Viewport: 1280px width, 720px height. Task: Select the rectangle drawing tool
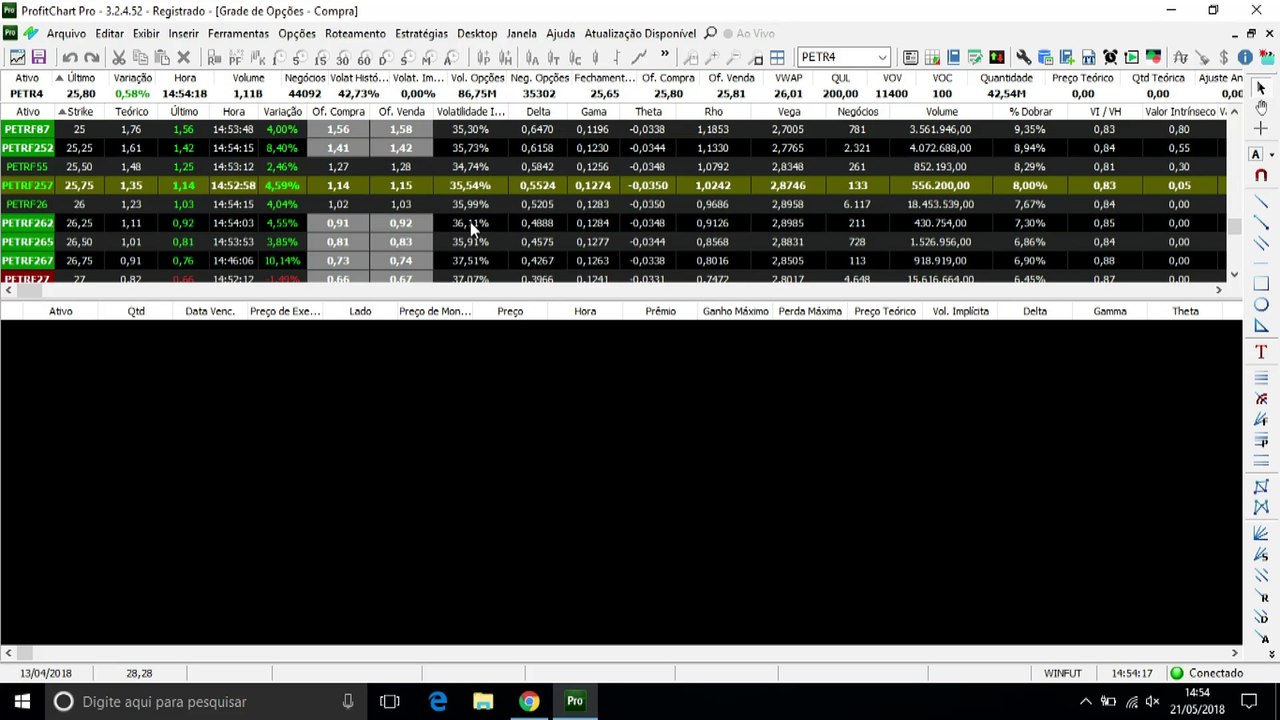pos(1261,284)
